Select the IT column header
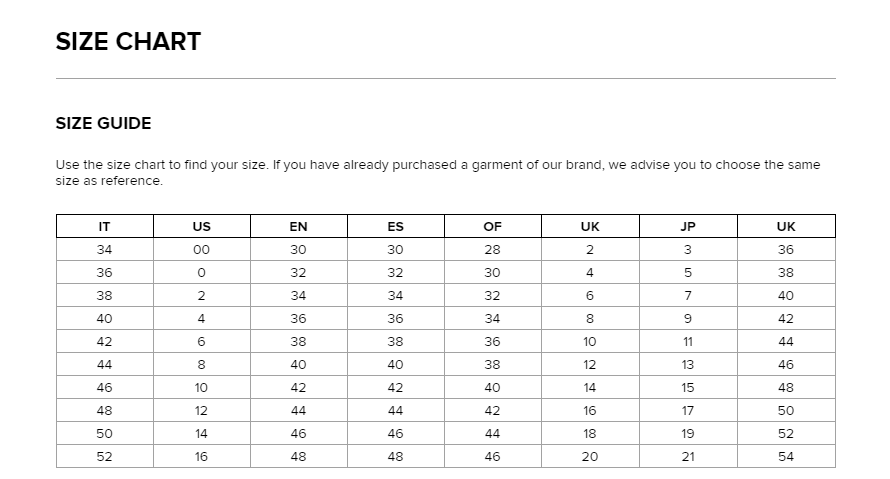890x479 pixels. pyautogui.click(x=104, y=226)
